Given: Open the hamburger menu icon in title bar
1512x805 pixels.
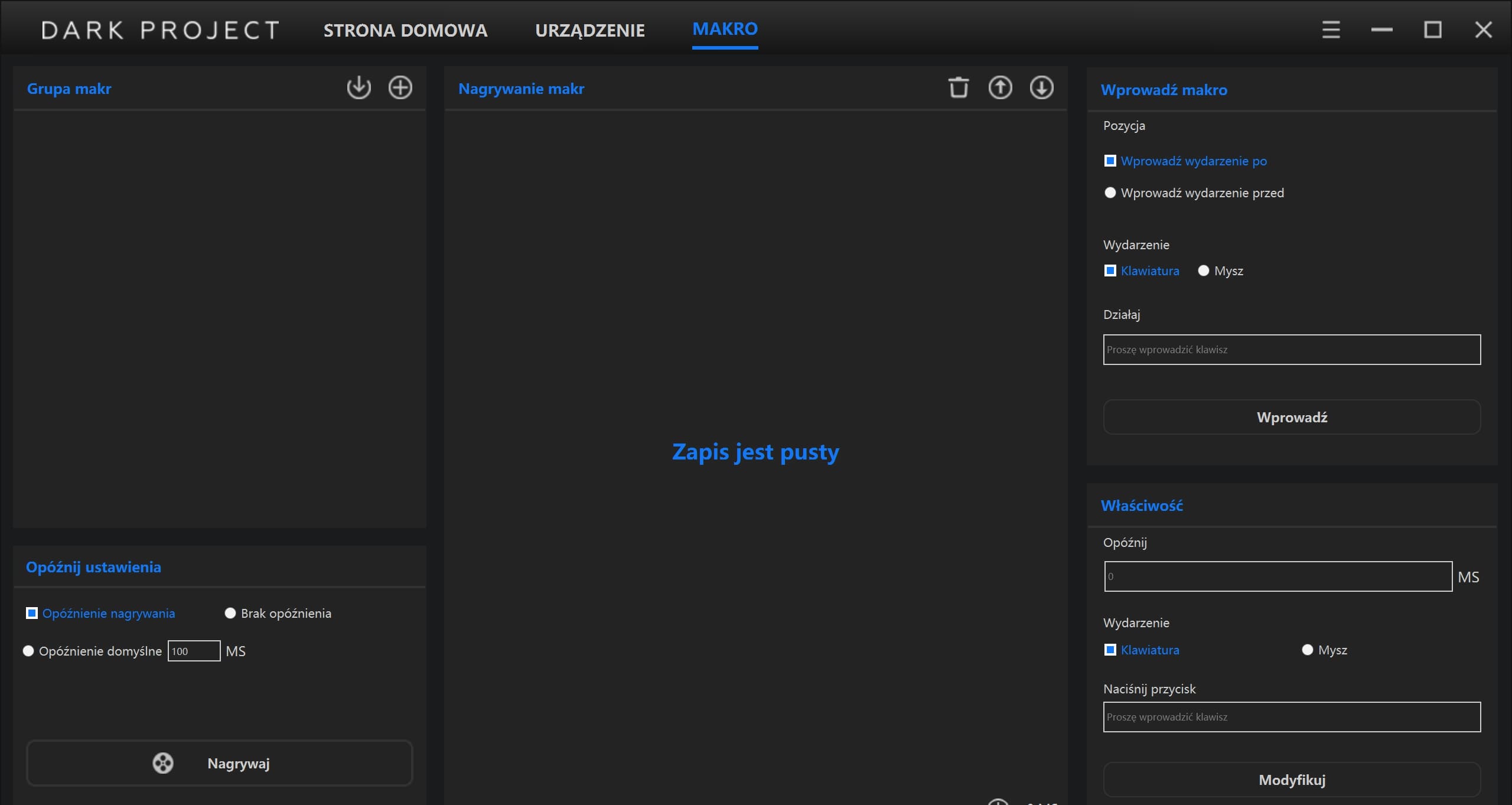Looking at the screenshot, I should coord(1331,30).
